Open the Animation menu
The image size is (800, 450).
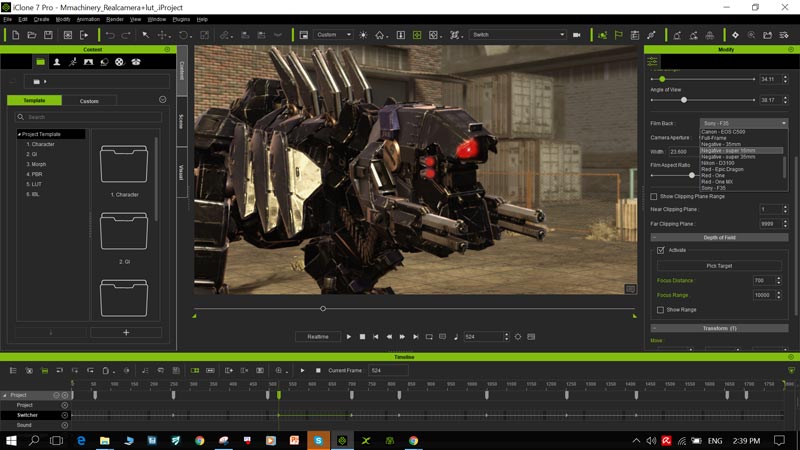88,19
